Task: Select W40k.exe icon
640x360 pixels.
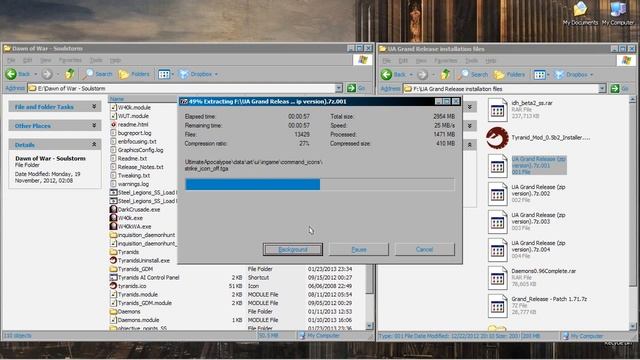Action: (x=113, y=218)
